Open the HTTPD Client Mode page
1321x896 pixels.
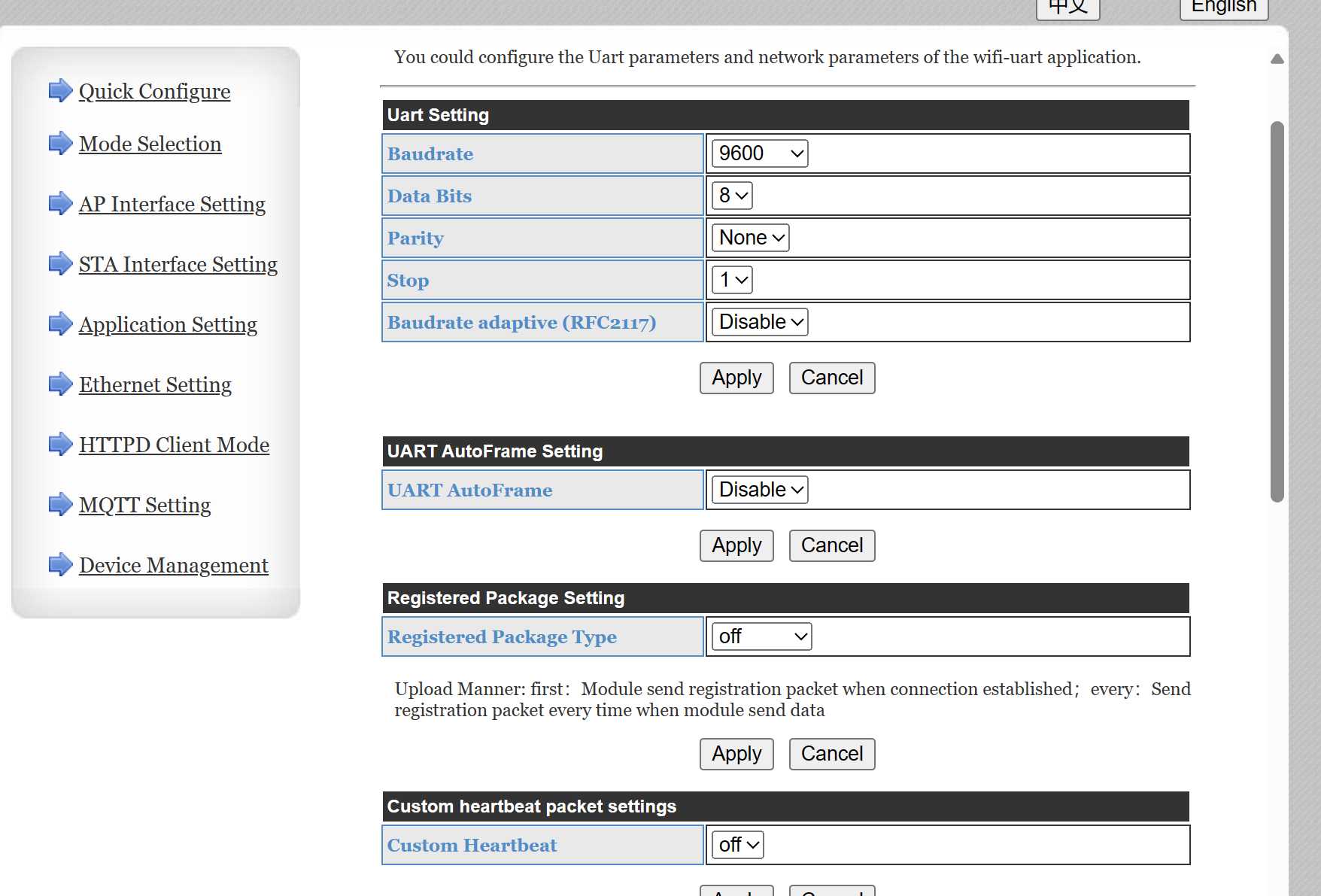tap(174, 445)
